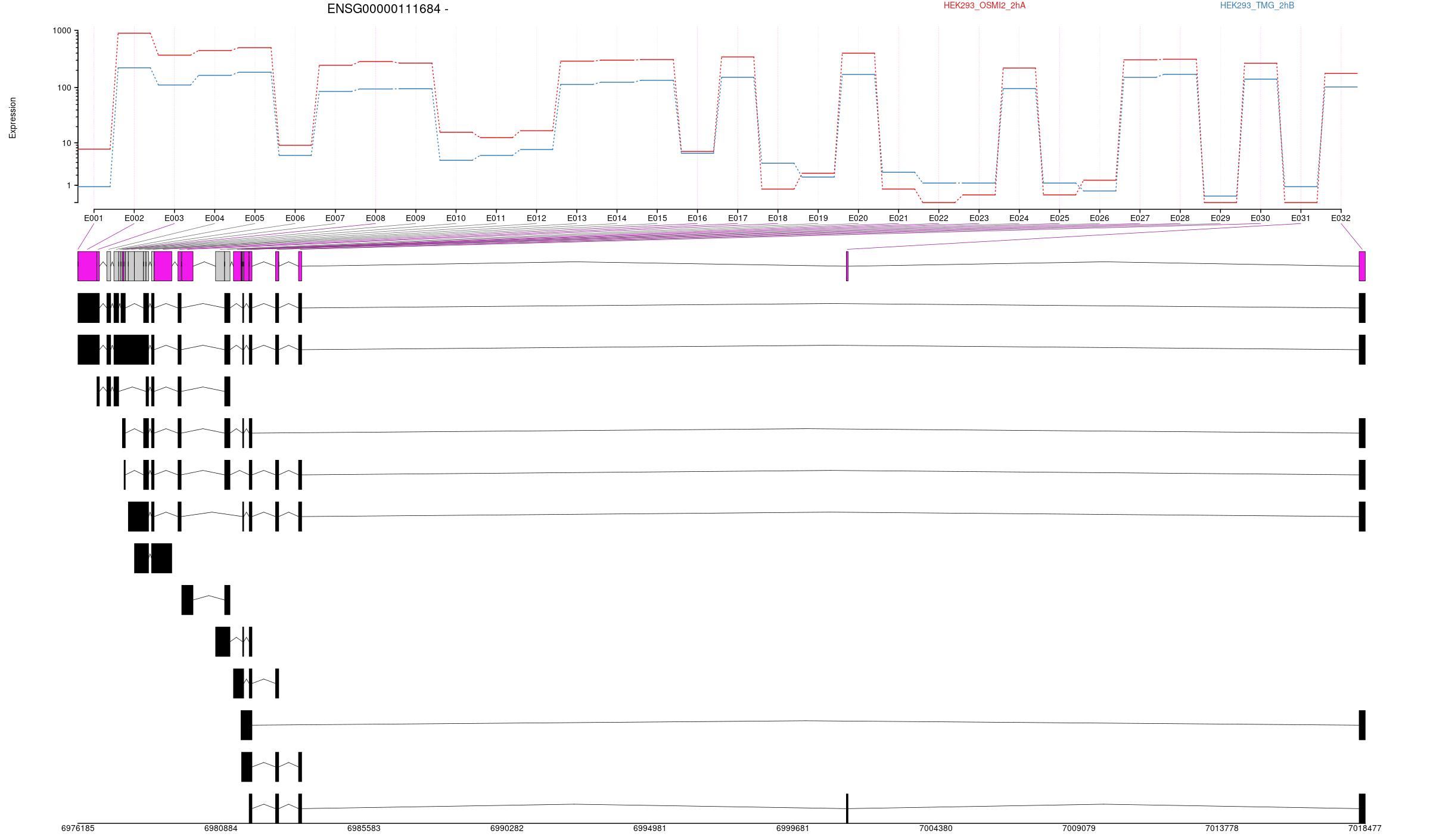Click exon bin label E022
The image size is (1430, 840).
938,218
